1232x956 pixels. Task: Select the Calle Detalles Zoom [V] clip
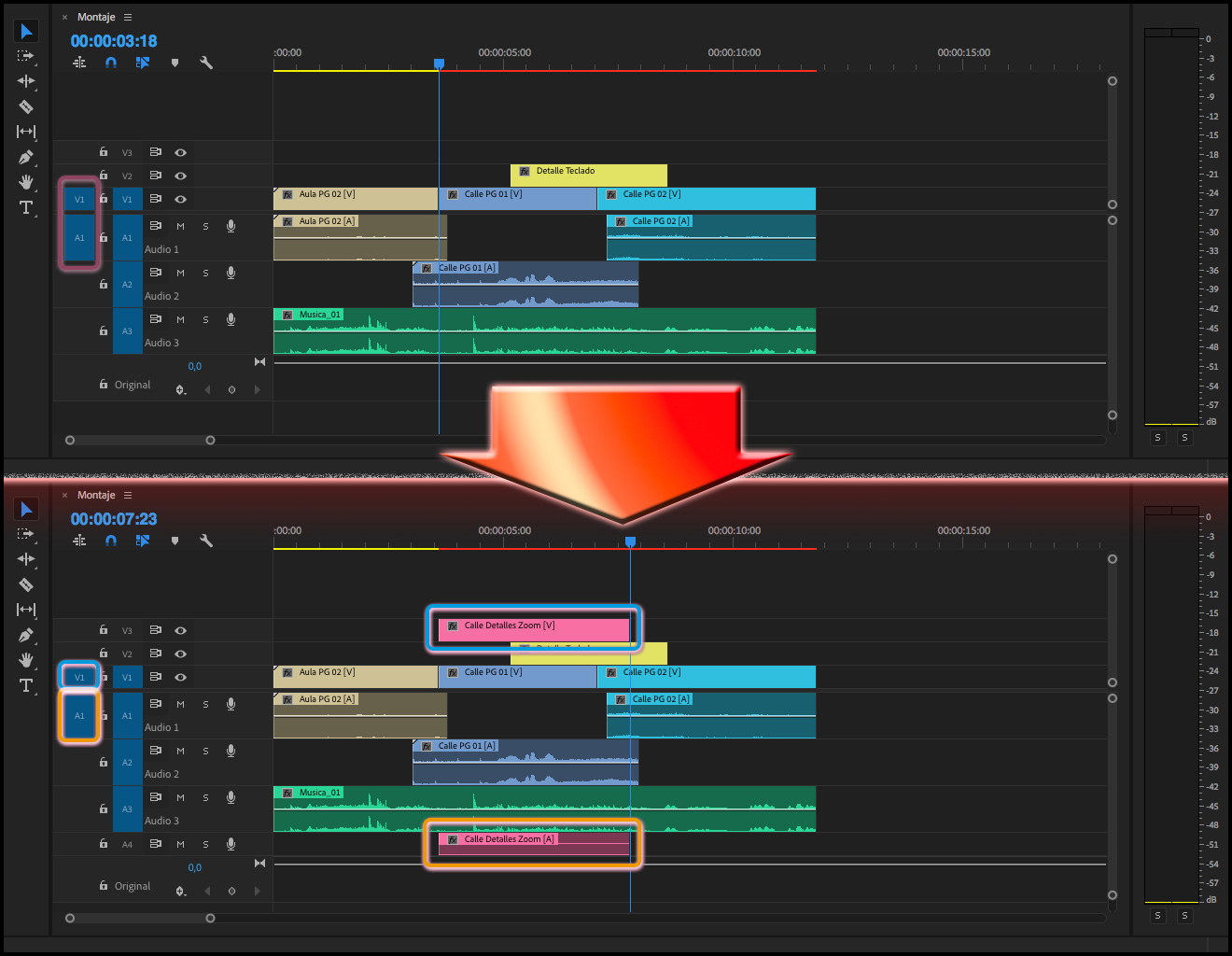(x=533, y=628)
